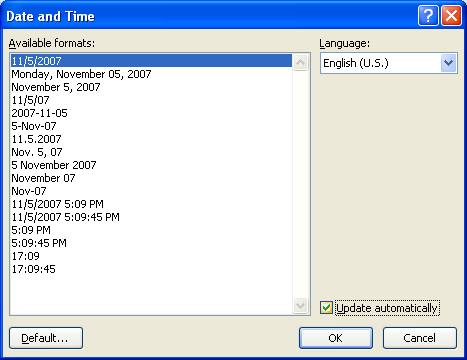Select Monday, November 05, 2007 format
Viewport: 467px width, 360px height.
pyautogui.click(x=151, y=74)
